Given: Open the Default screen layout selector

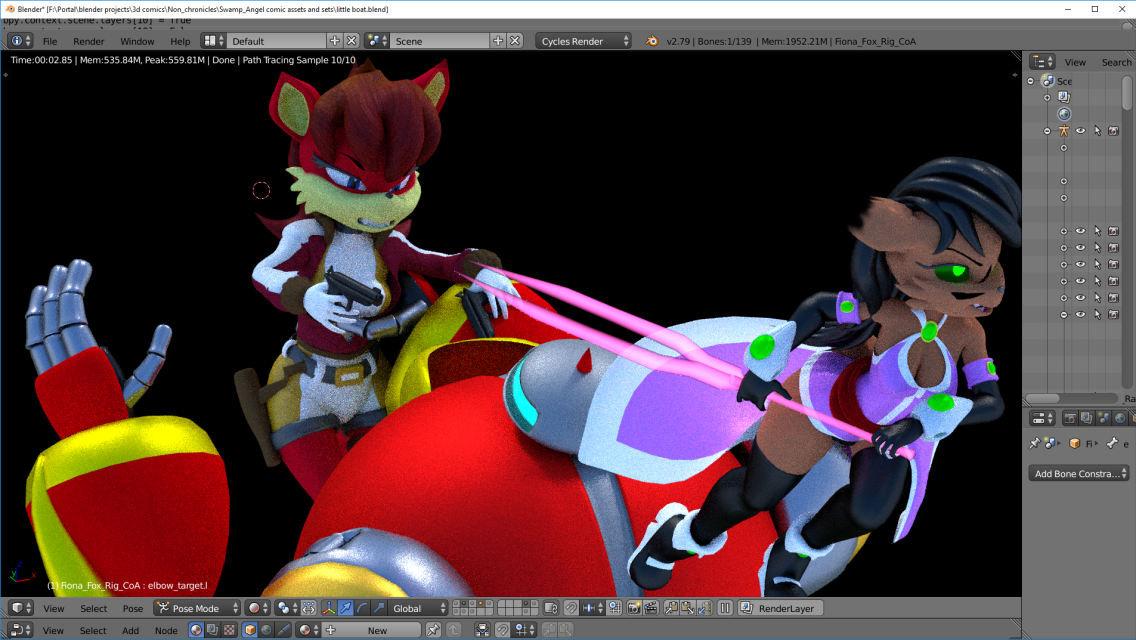Looking at the screenshot, I should [213, 41].
